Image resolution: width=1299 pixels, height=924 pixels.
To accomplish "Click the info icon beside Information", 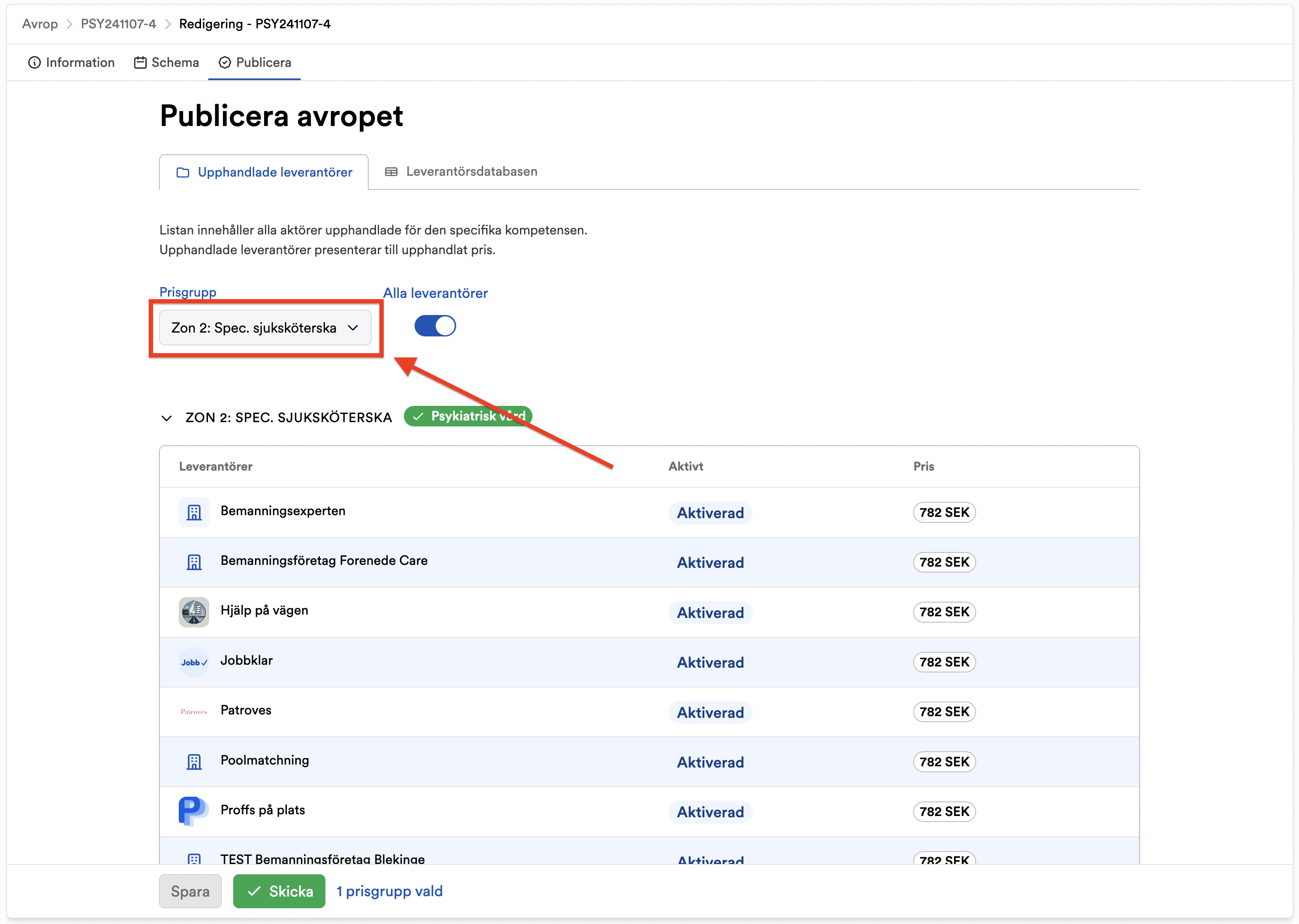I will tap(34, 63).
